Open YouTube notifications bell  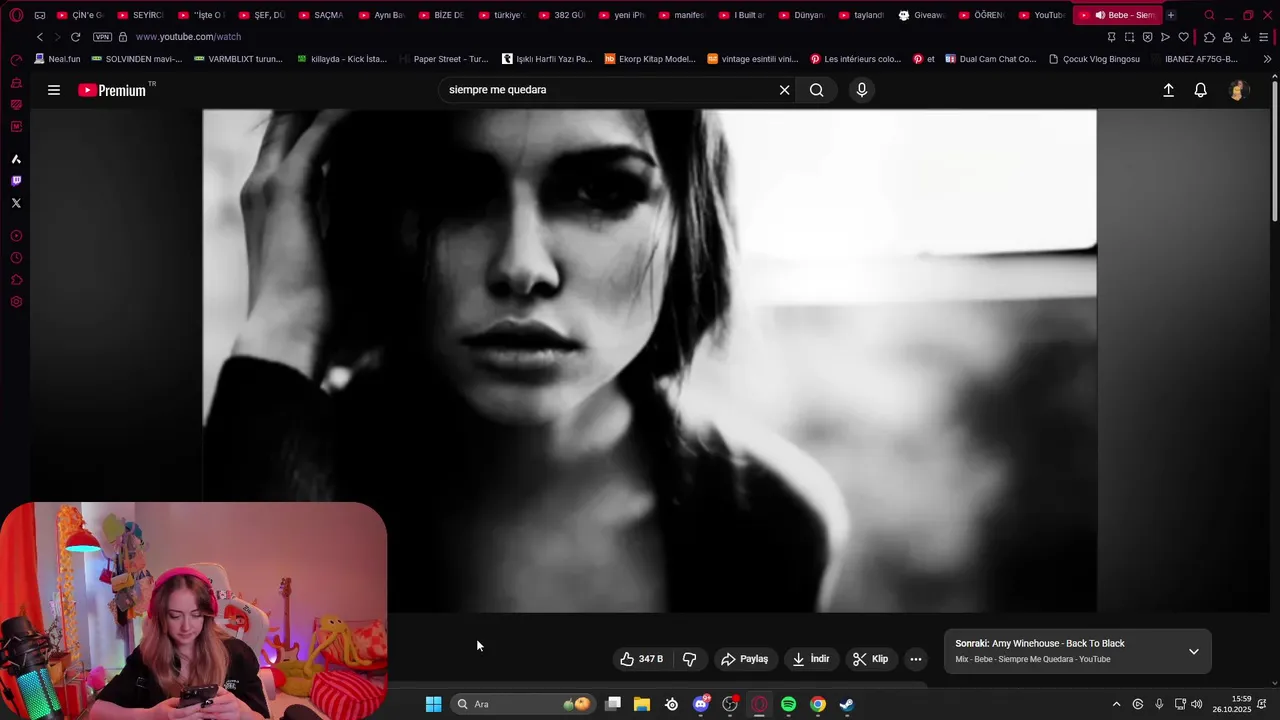pos(1201,90)
